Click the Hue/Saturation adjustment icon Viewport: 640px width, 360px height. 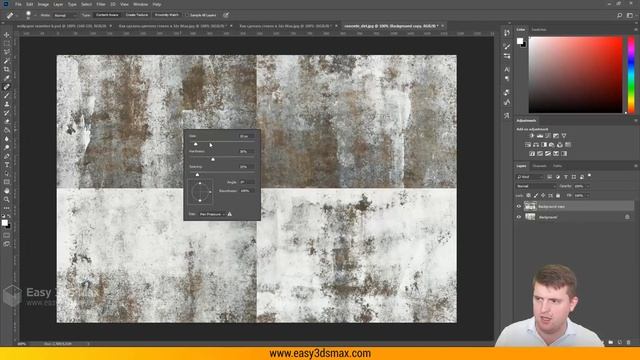(528, 144)
